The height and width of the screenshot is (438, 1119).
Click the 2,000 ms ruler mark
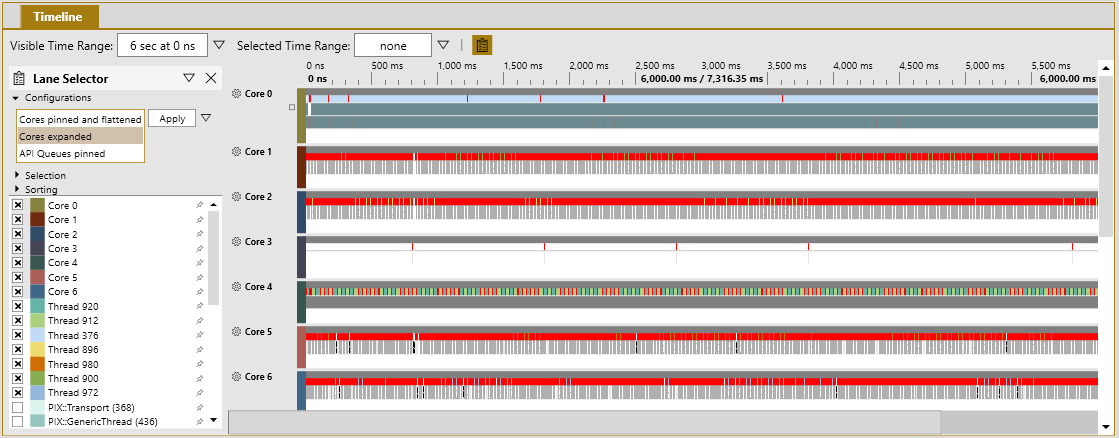589,66
